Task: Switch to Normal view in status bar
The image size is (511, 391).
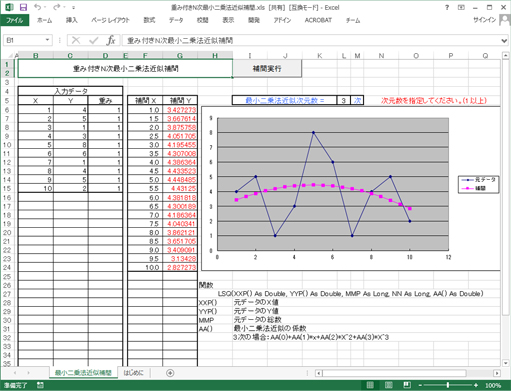Action: (x=370, y=385)
